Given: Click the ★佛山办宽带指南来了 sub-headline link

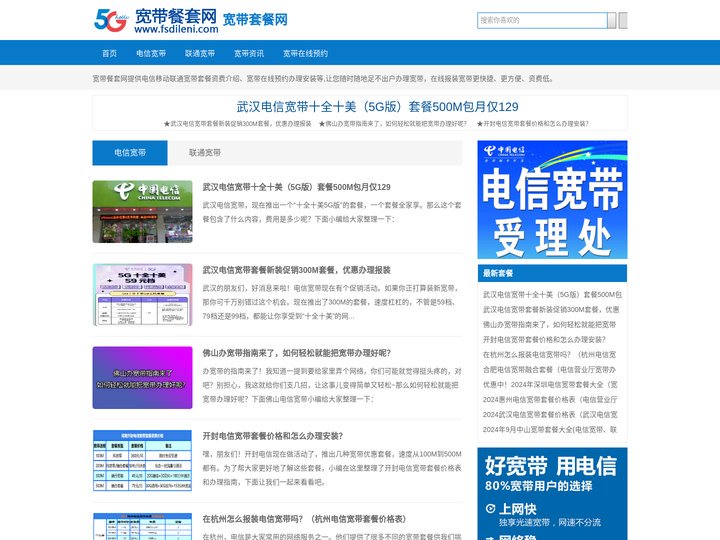Looking at the screenshot, I should [x=393, y=124].
